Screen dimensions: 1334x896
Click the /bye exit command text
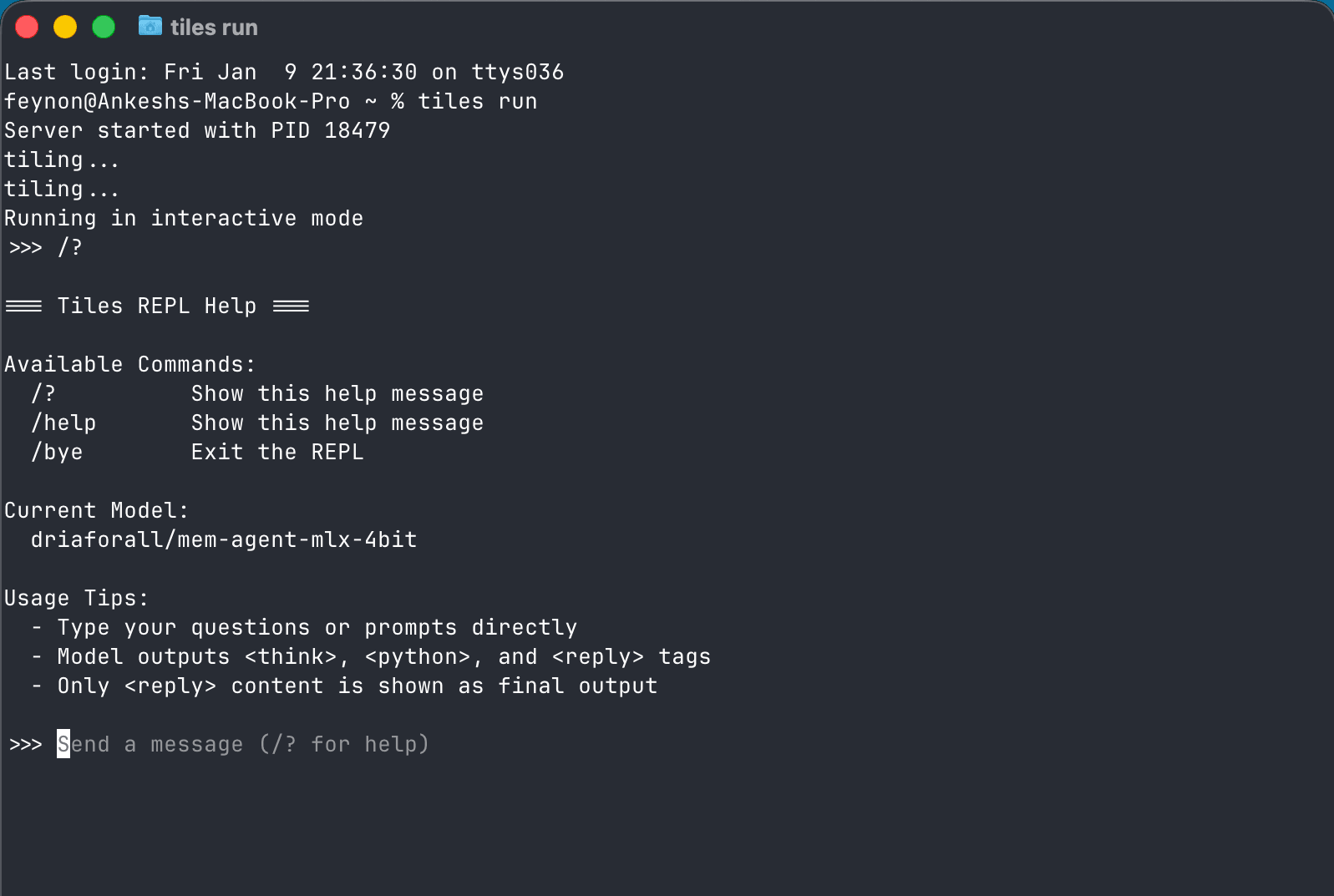click(x=57, y=452)
